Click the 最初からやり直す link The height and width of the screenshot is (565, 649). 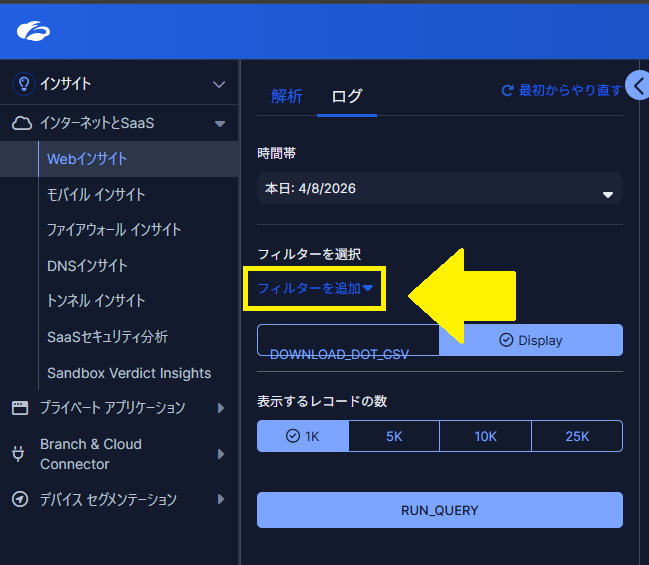pos(570,90)
